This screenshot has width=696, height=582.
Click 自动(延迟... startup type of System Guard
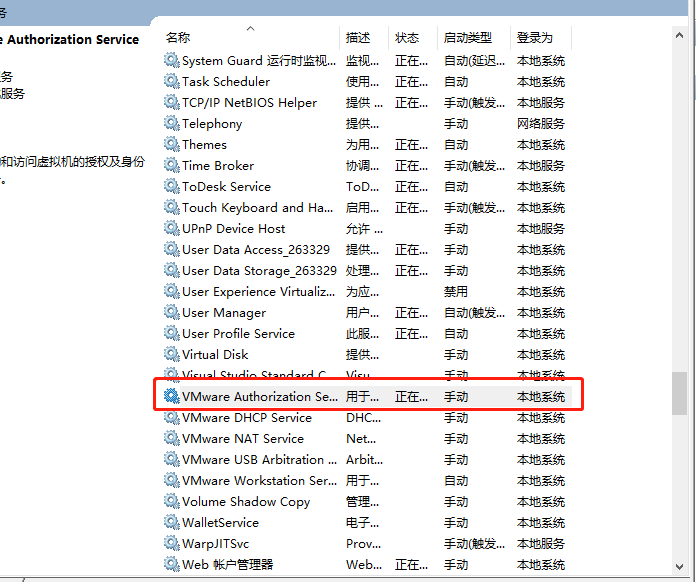click(474, 60)
